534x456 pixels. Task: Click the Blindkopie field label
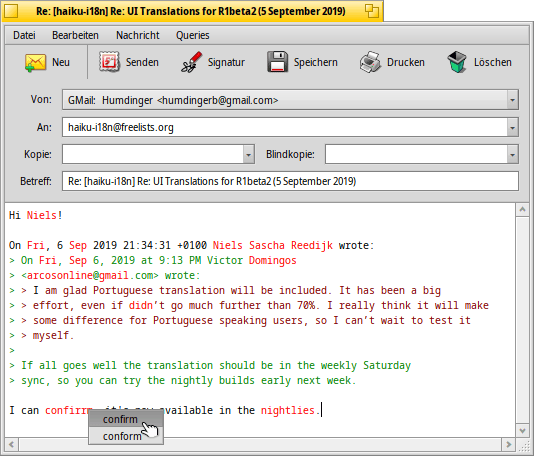(290, 154)
